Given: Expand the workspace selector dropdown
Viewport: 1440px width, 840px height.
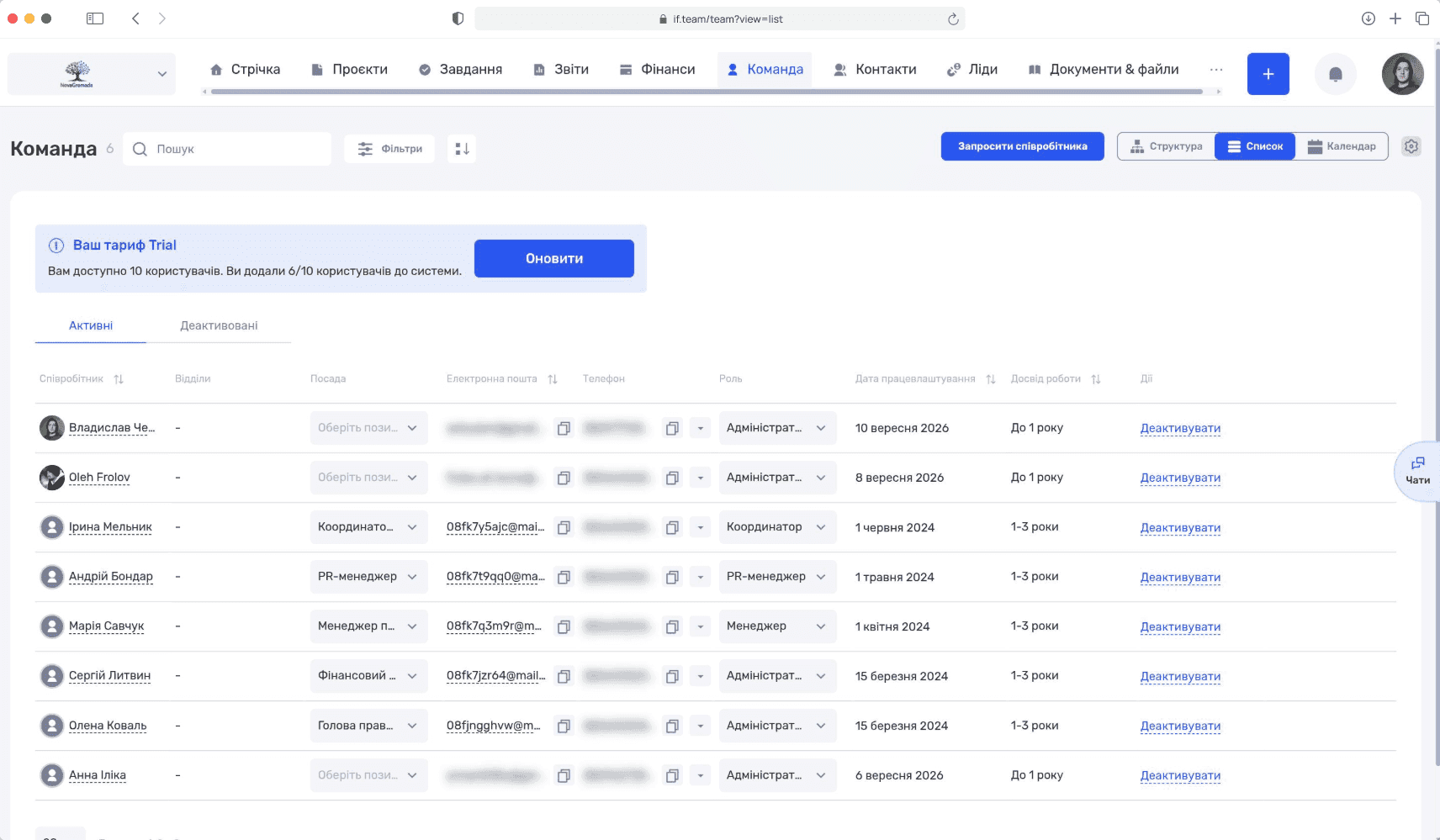Looking at the screenshot, I should click(x=92, y=74).
